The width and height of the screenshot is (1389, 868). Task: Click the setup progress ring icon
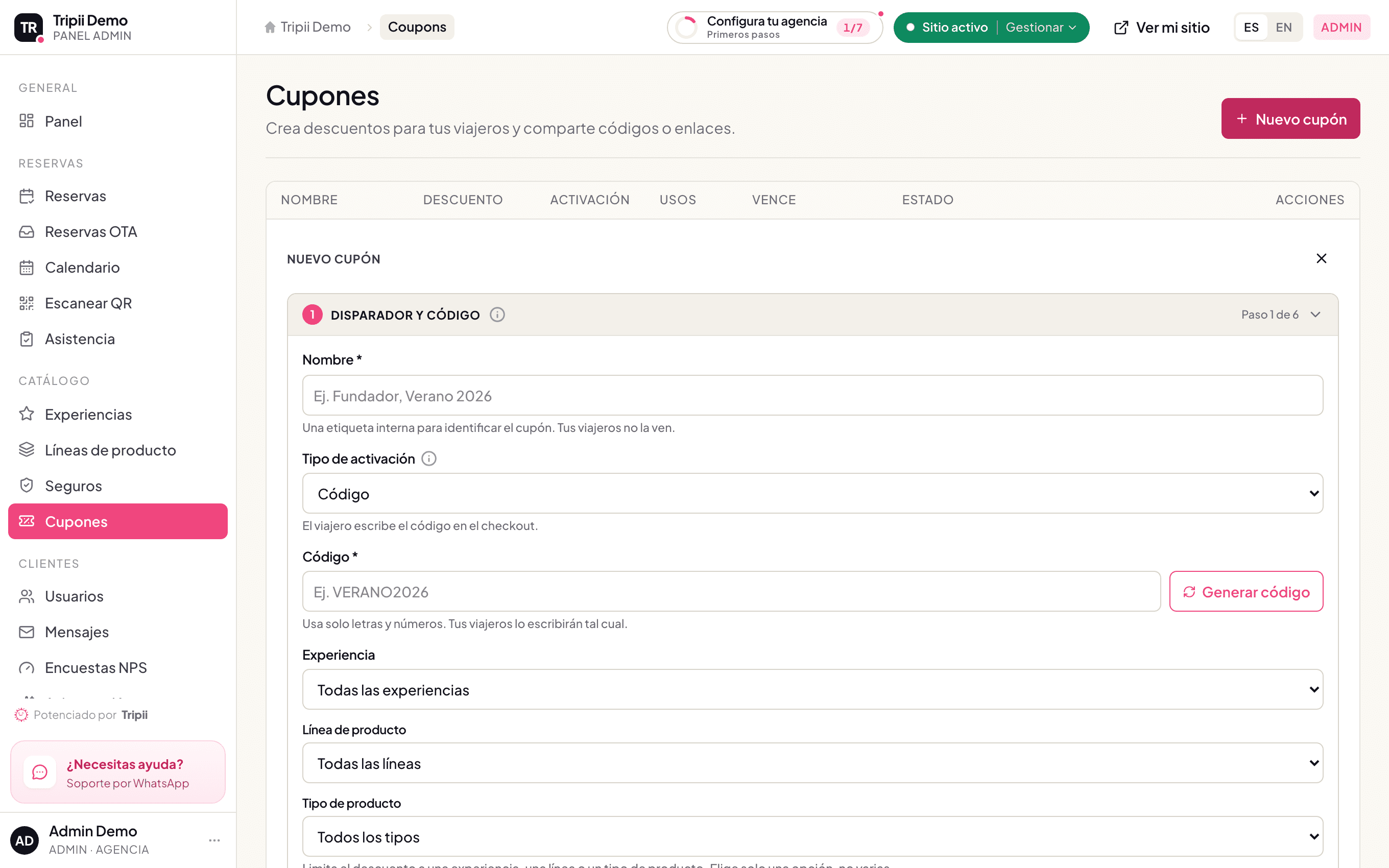pos(686,27)
